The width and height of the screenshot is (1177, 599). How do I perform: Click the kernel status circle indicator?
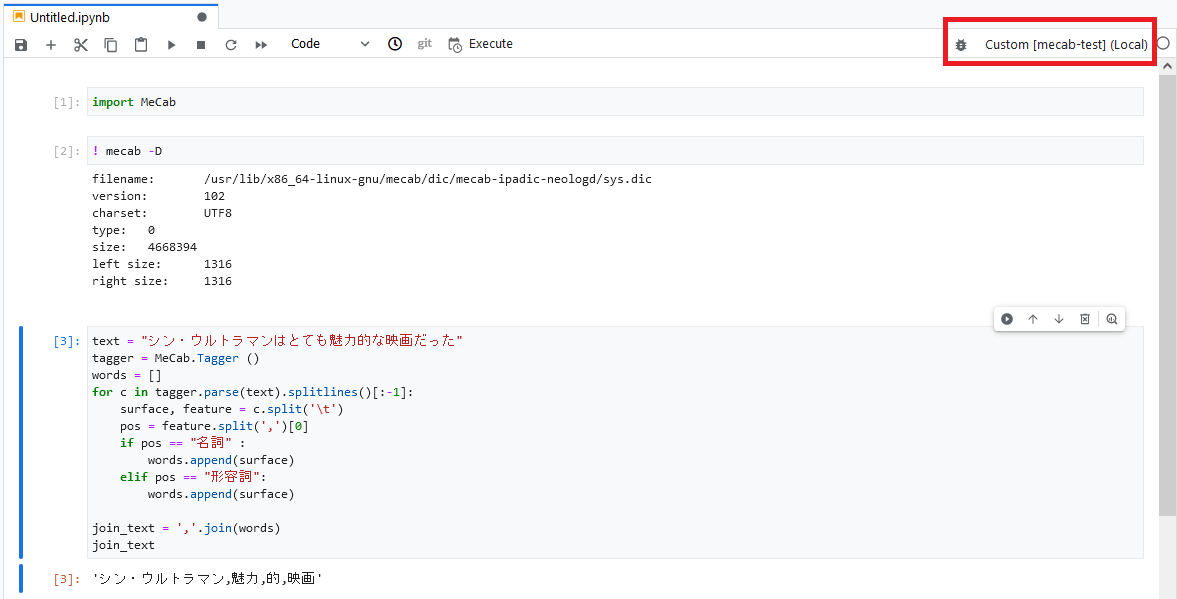pos(1163,44)
